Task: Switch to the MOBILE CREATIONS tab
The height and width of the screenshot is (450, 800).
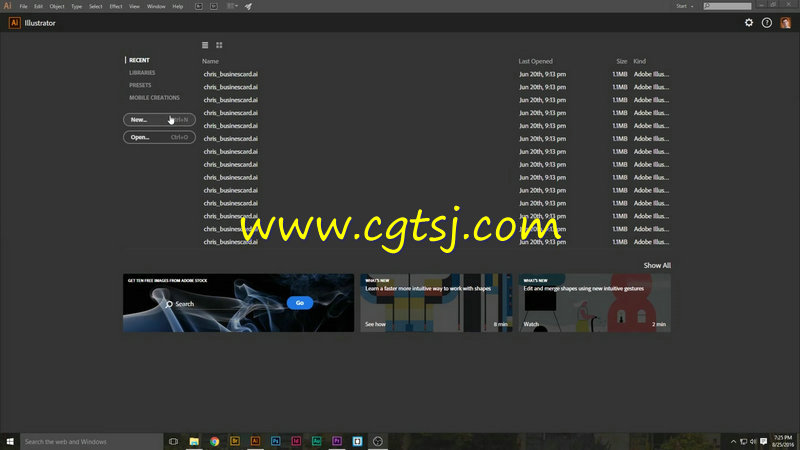Action: tap(154, 97)
